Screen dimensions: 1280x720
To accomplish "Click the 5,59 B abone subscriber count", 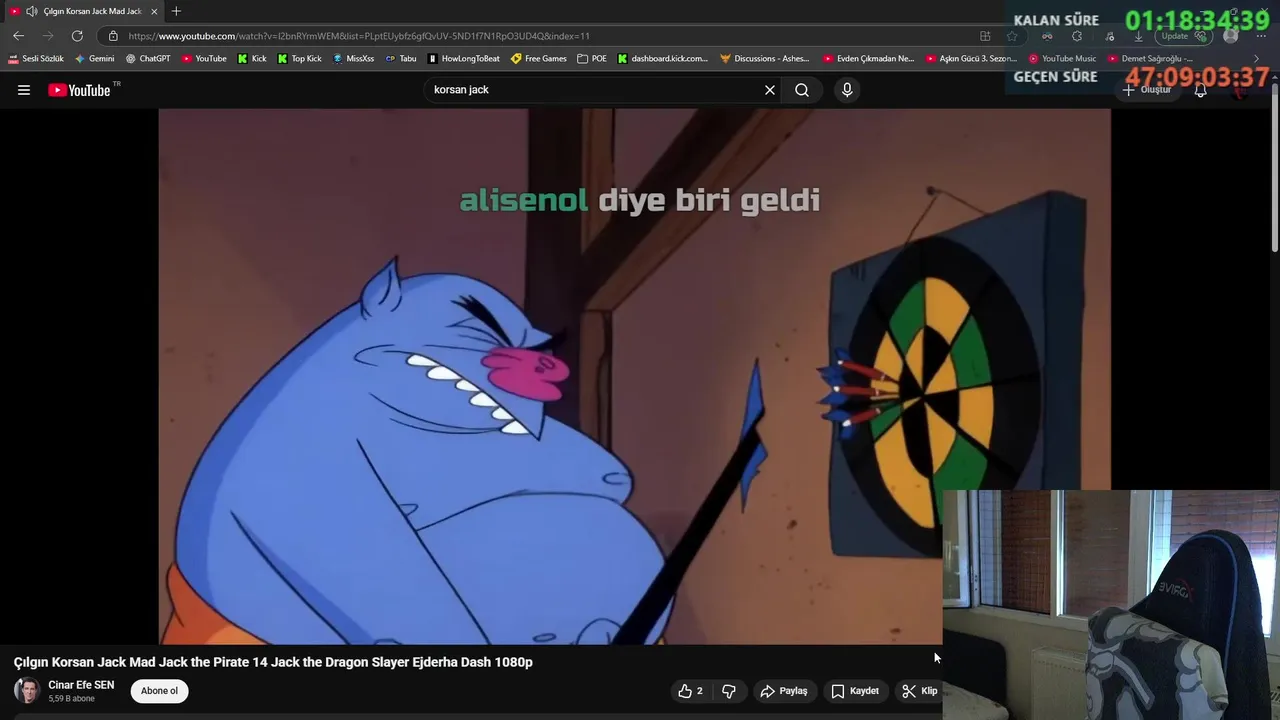I will tap(71, 699).
